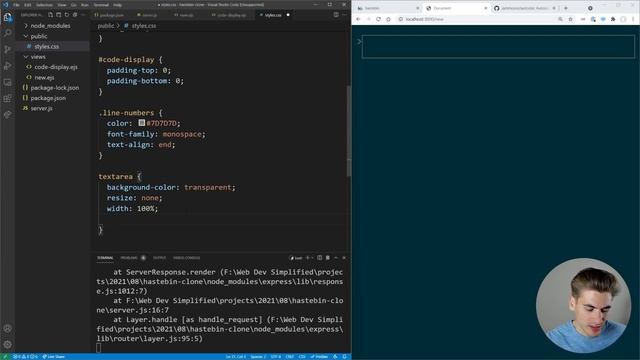Open the Remote Explorer view in the activity bar
This screenshot has height=360, width=640.
(x=7, y=82)
